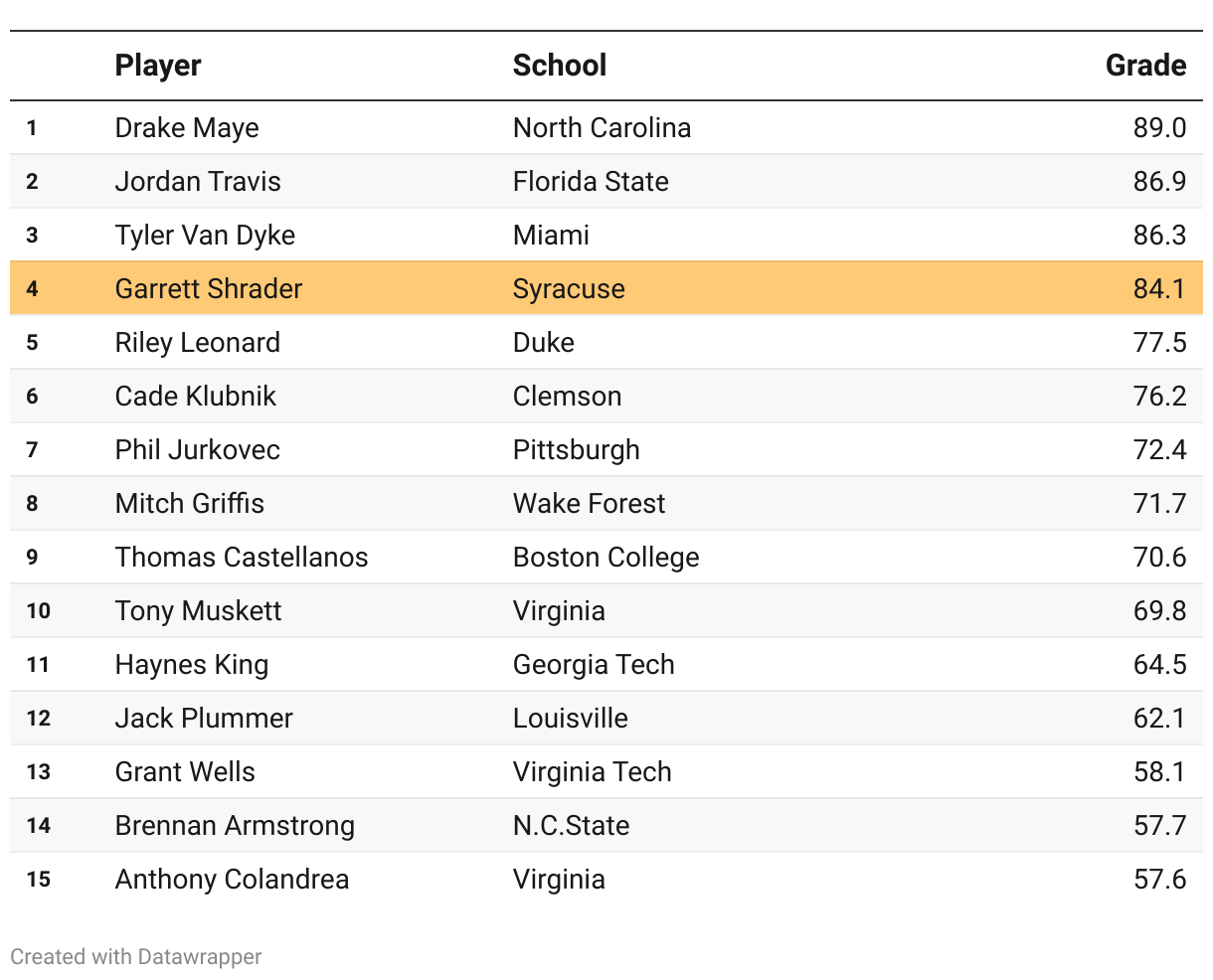The height and width of the screenshot is (980, 1213).
Task: Select the Syracuse school cell
Action: click(569, 289)
